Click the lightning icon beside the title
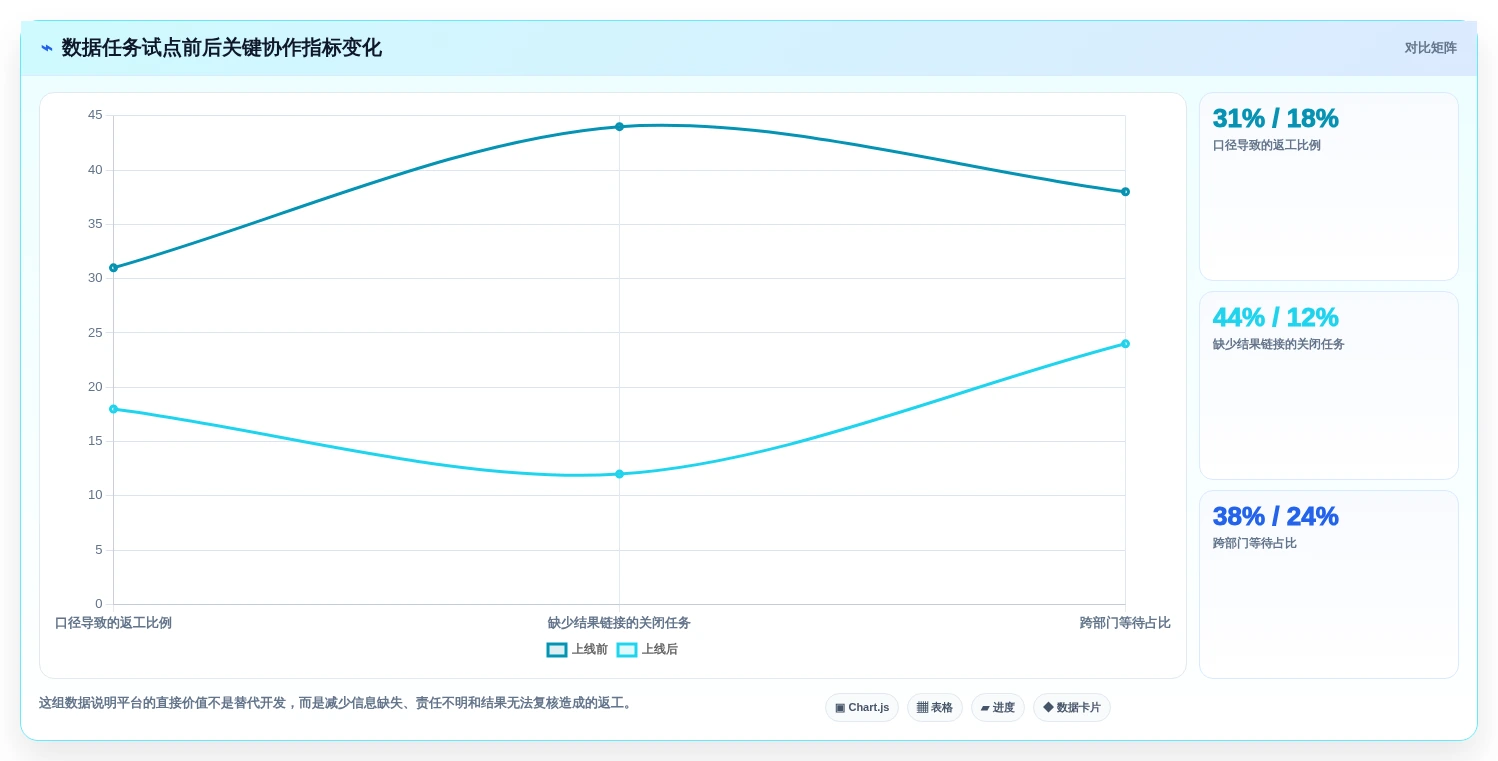 pos(47,48)
